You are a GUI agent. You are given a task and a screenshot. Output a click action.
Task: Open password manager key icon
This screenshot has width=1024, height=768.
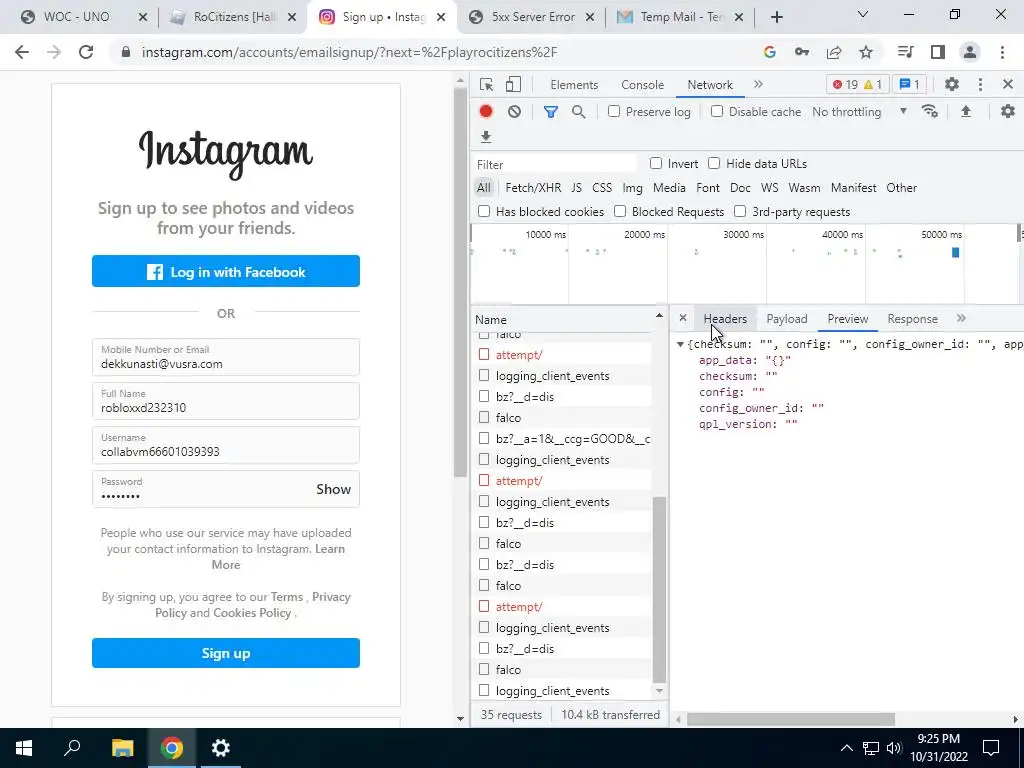[x=802, y=52]
